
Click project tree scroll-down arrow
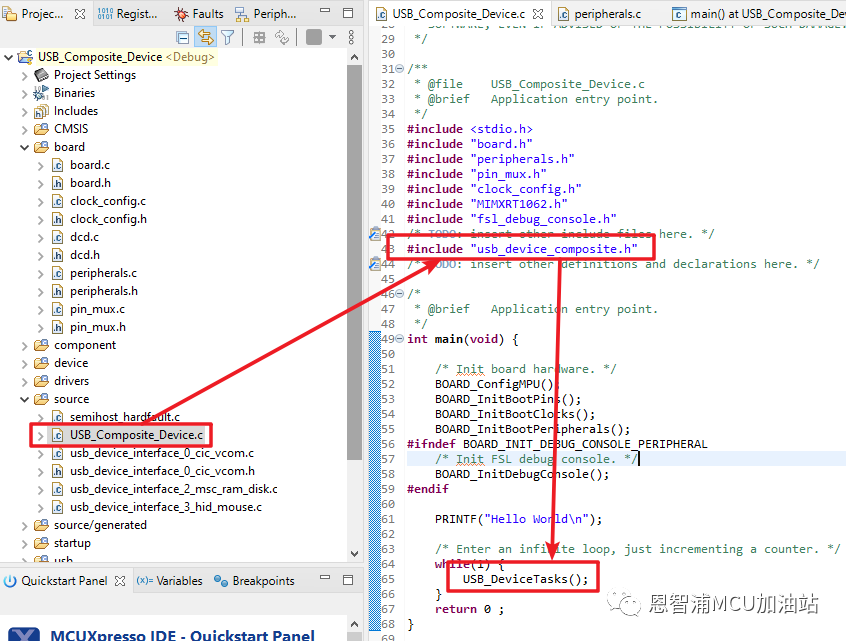(354, 554)
